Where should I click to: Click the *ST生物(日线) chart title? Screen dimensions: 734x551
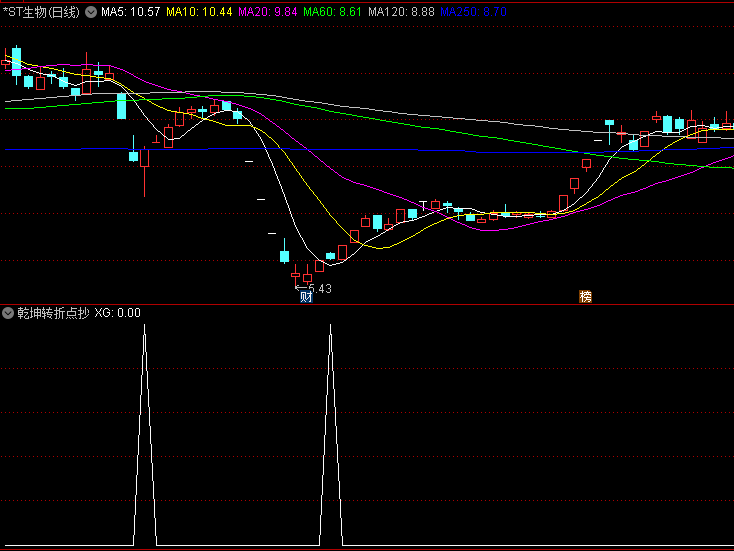(42, 12)
